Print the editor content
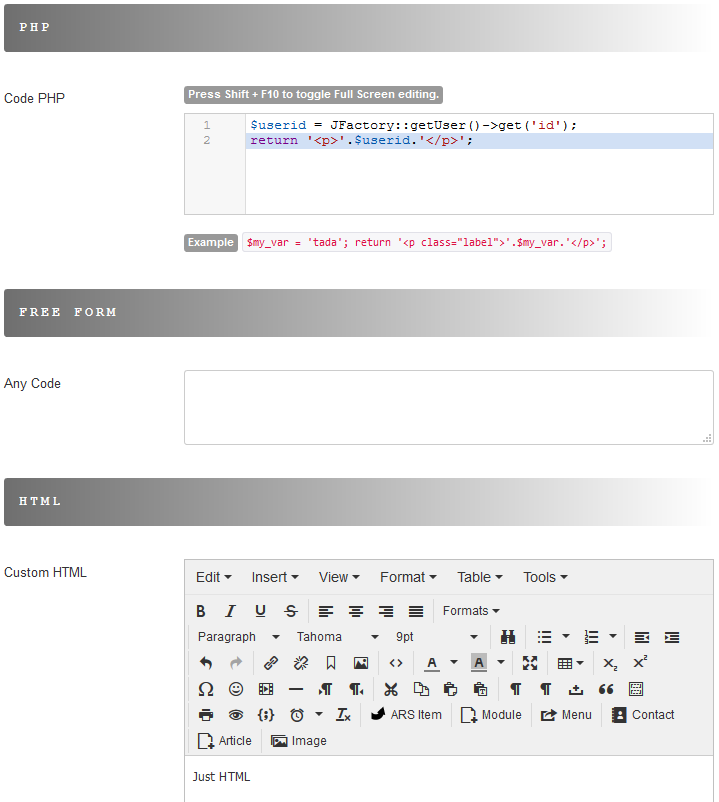 pyautogui.click(x=206, y=715)
